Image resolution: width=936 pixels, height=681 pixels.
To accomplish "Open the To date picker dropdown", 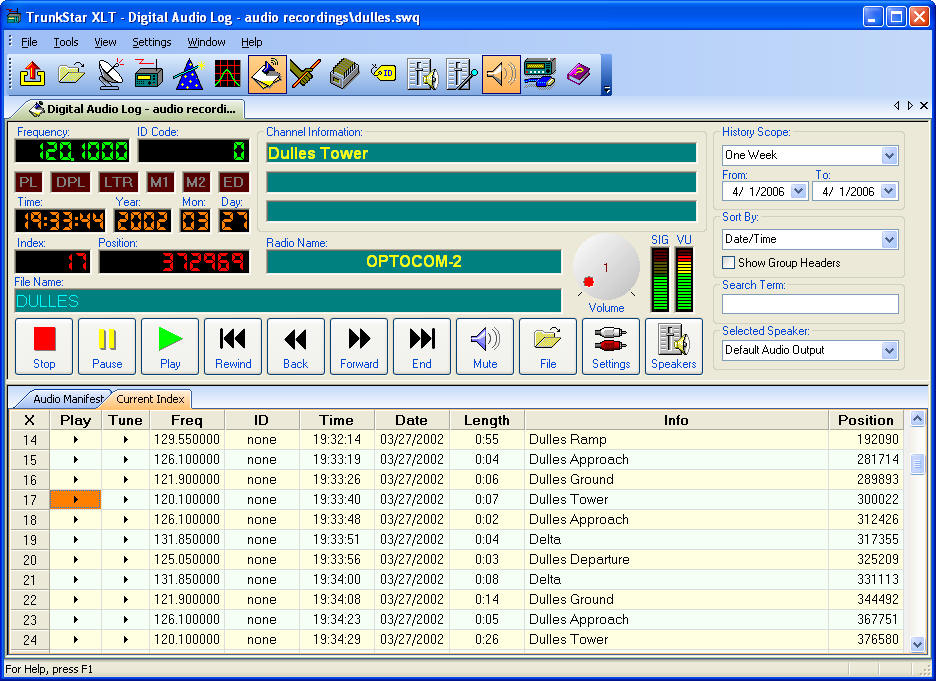I will pos(888,192).
